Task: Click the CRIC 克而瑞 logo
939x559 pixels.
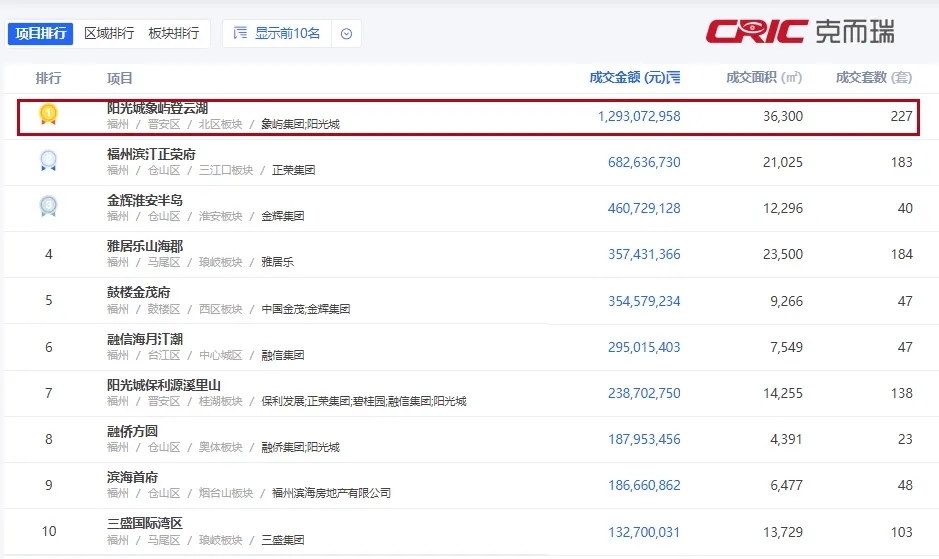Action: pyautogui.click(x=801, y=31)
